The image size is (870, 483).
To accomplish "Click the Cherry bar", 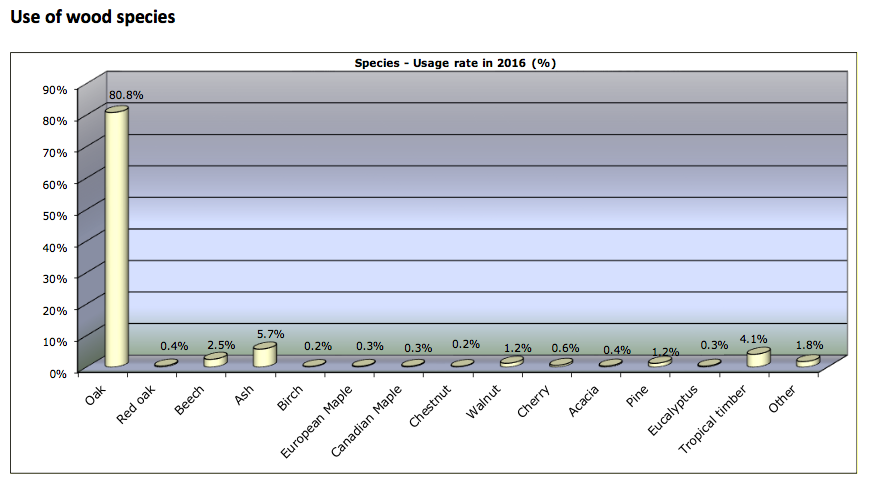I will [x=561, y=363].
